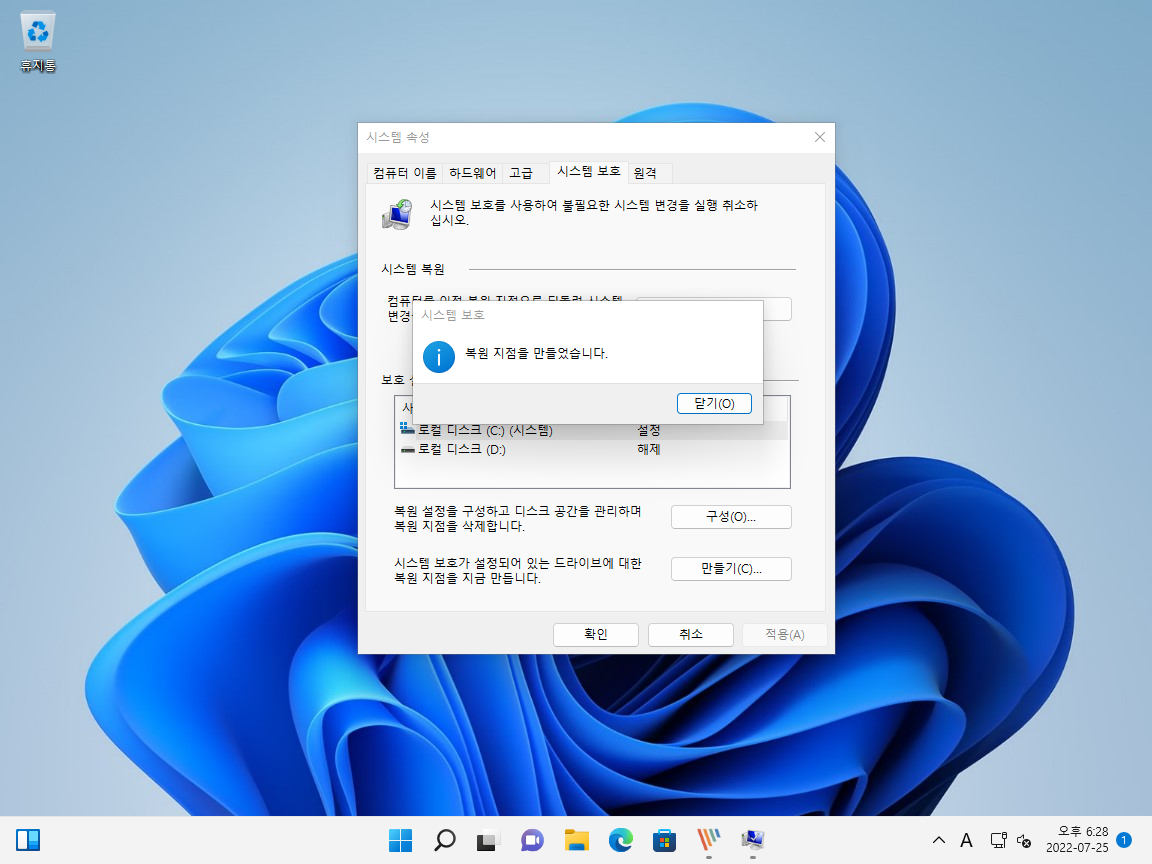Click the 만들기(C)... button
1152x864 pixels.
click(731, 569)
